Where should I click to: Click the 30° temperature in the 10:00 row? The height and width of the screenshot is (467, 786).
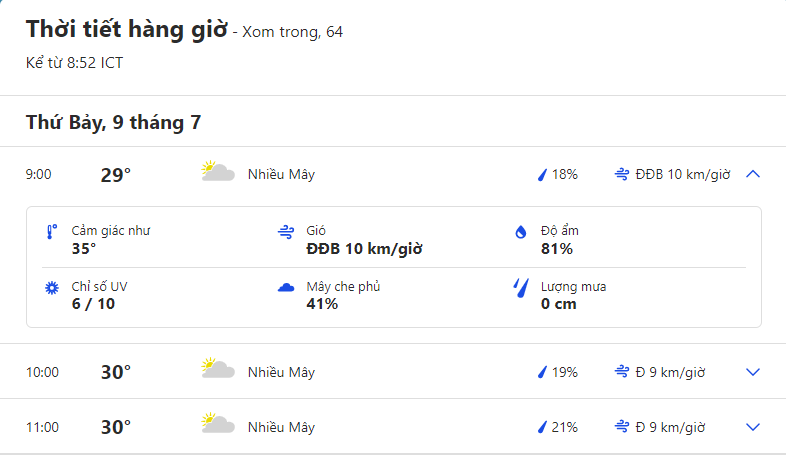click(x=116, y=372)
